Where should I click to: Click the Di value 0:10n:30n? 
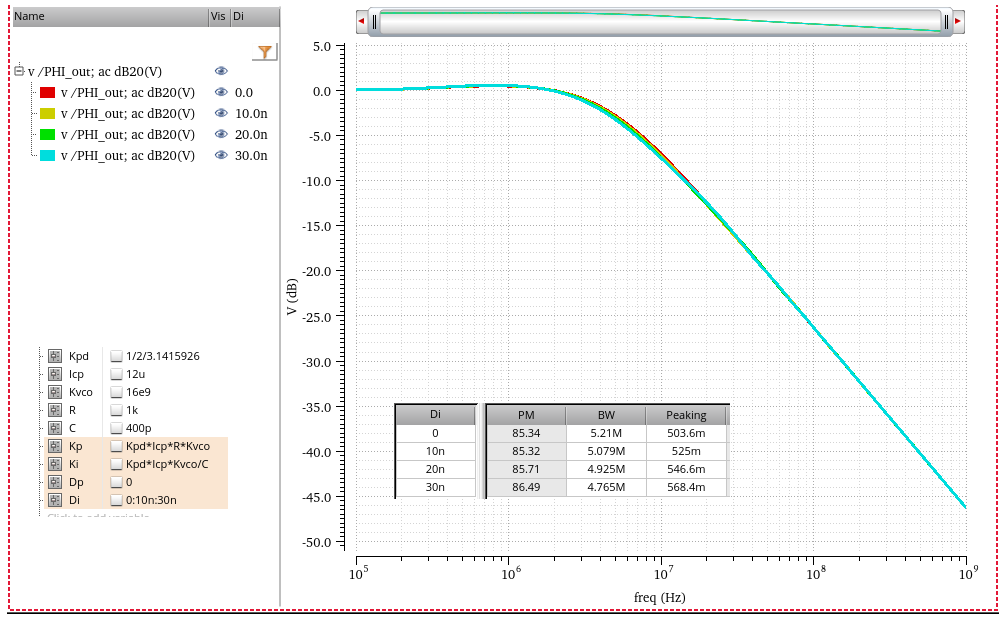151,500
